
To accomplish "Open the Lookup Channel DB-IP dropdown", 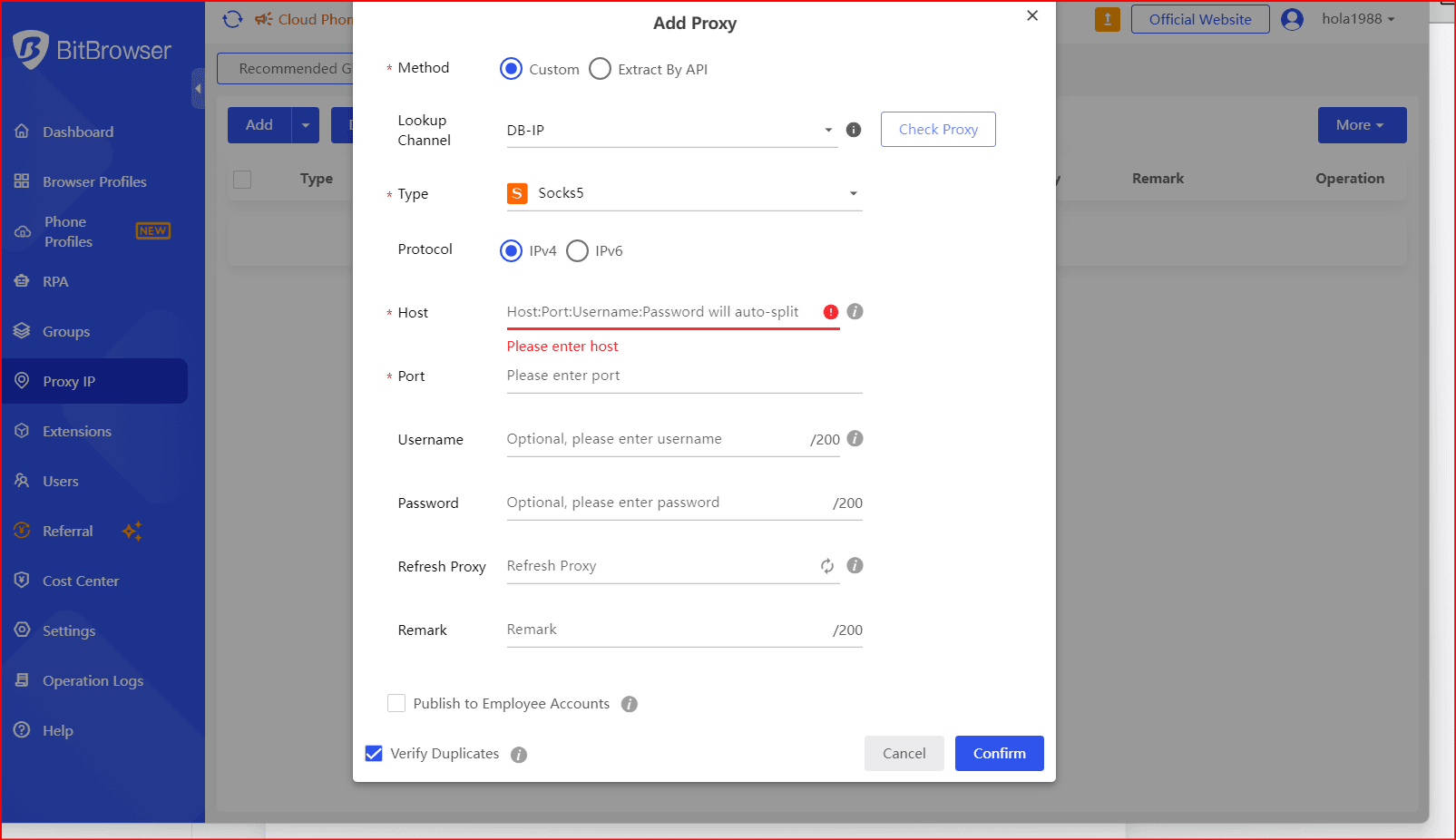I will tap(670, 131).
